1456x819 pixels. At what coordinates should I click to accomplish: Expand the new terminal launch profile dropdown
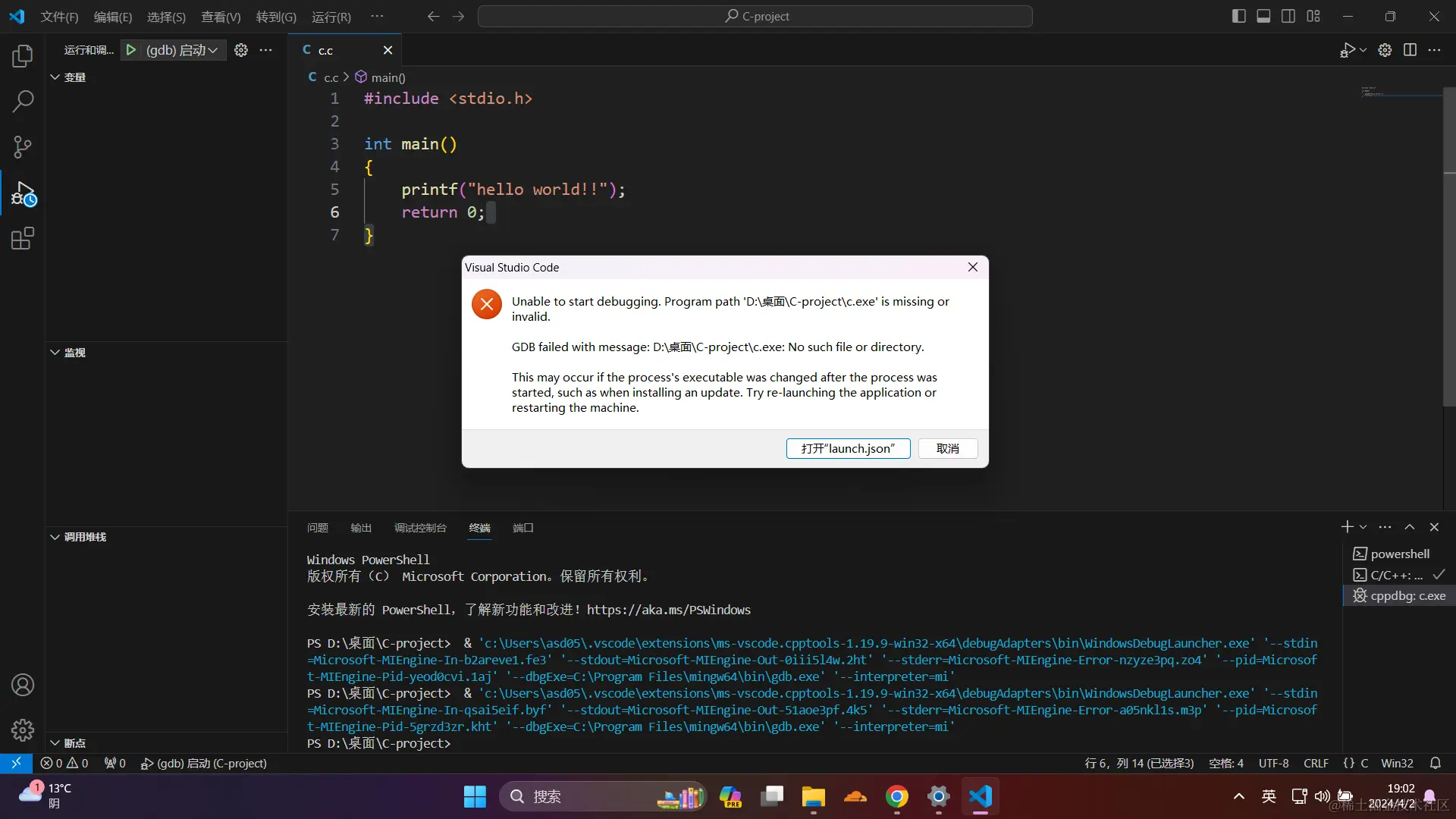click(x=1363, y=527)
